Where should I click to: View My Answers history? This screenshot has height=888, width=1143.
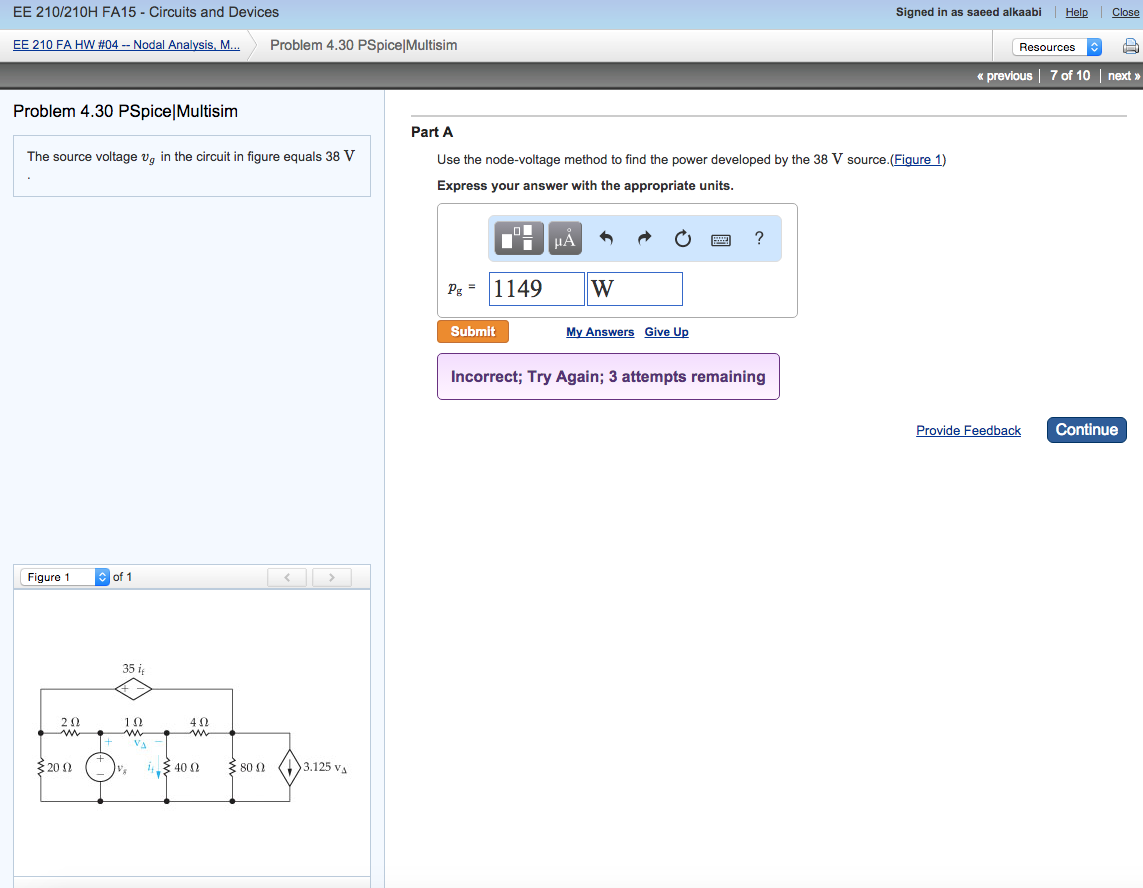600,331
